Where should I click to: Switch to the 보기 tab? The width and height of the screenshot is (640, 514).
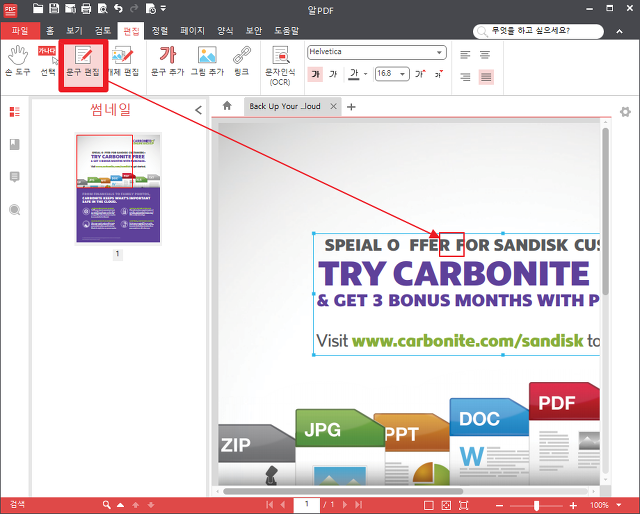pos(74,31)
